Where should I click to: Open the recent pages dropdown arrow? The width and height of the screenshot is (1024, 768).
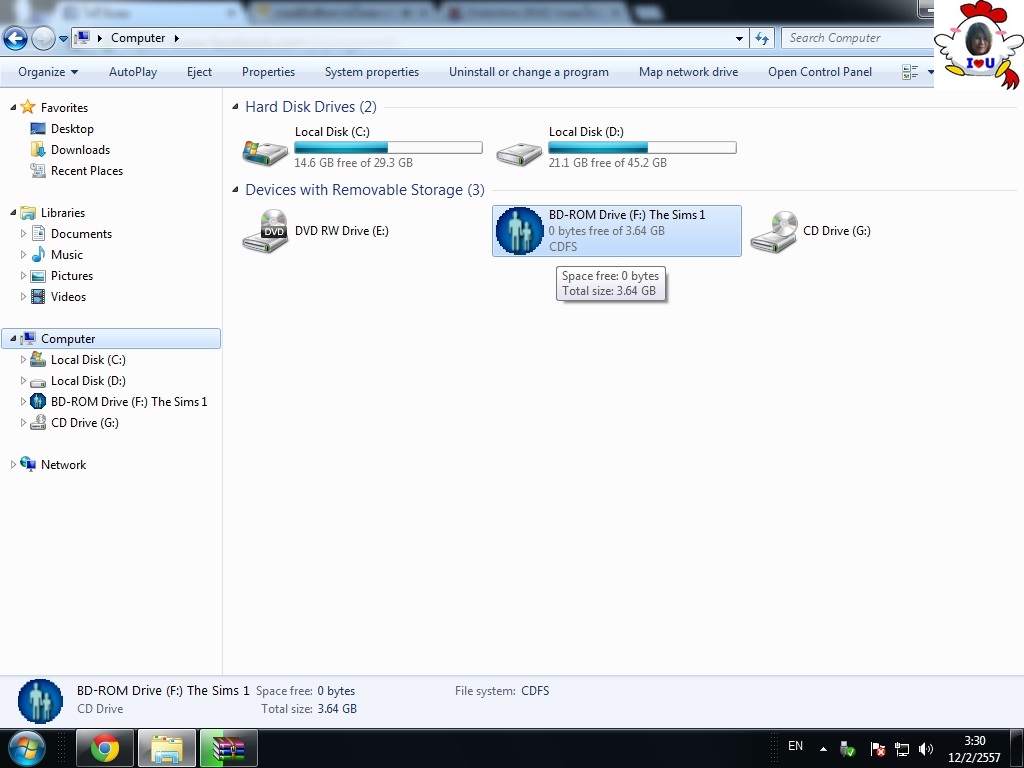click(x=63, y=39)
